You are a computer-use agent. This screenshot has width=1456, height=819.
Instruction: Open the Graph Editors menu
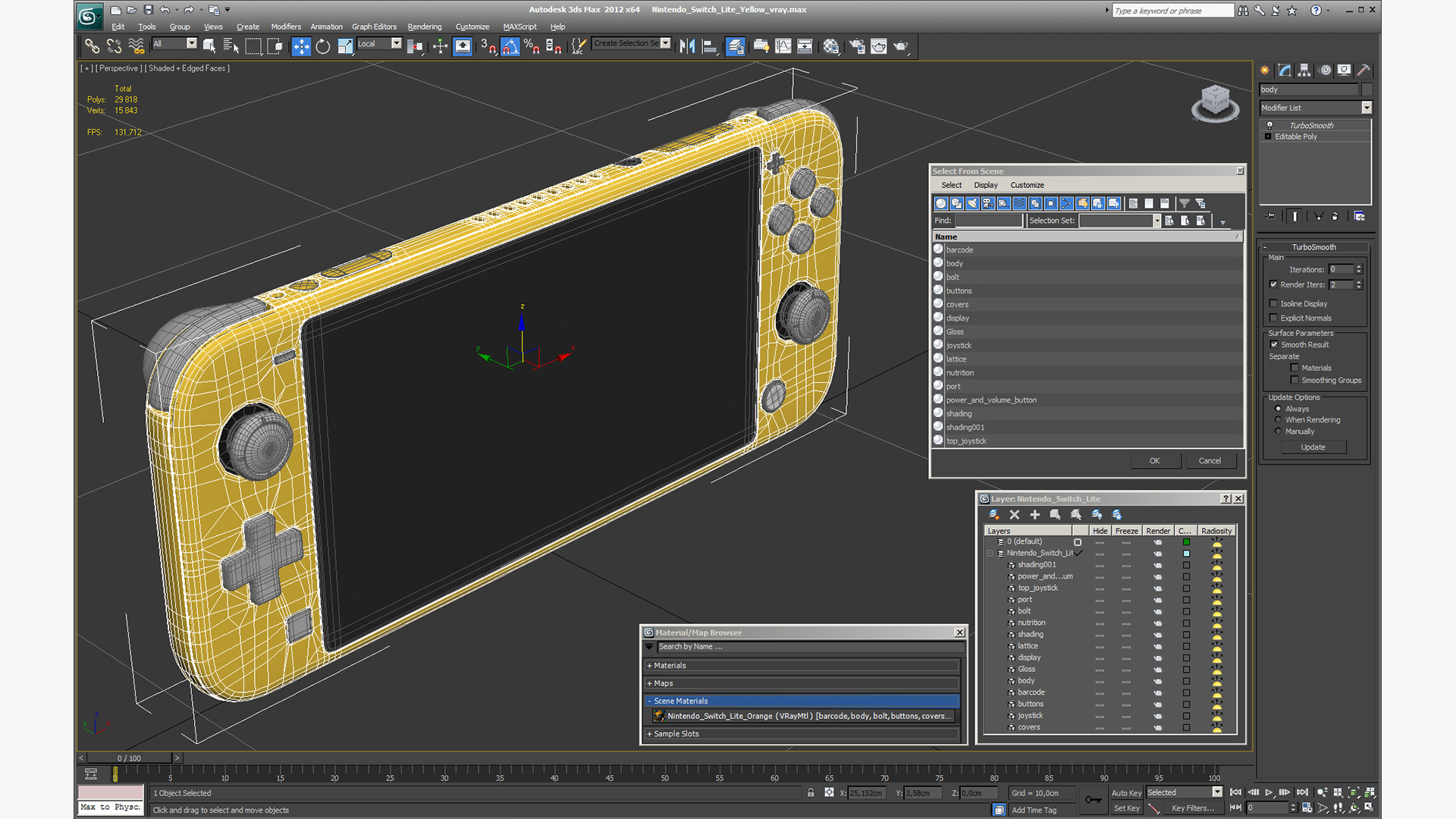[x=374, y=27]
